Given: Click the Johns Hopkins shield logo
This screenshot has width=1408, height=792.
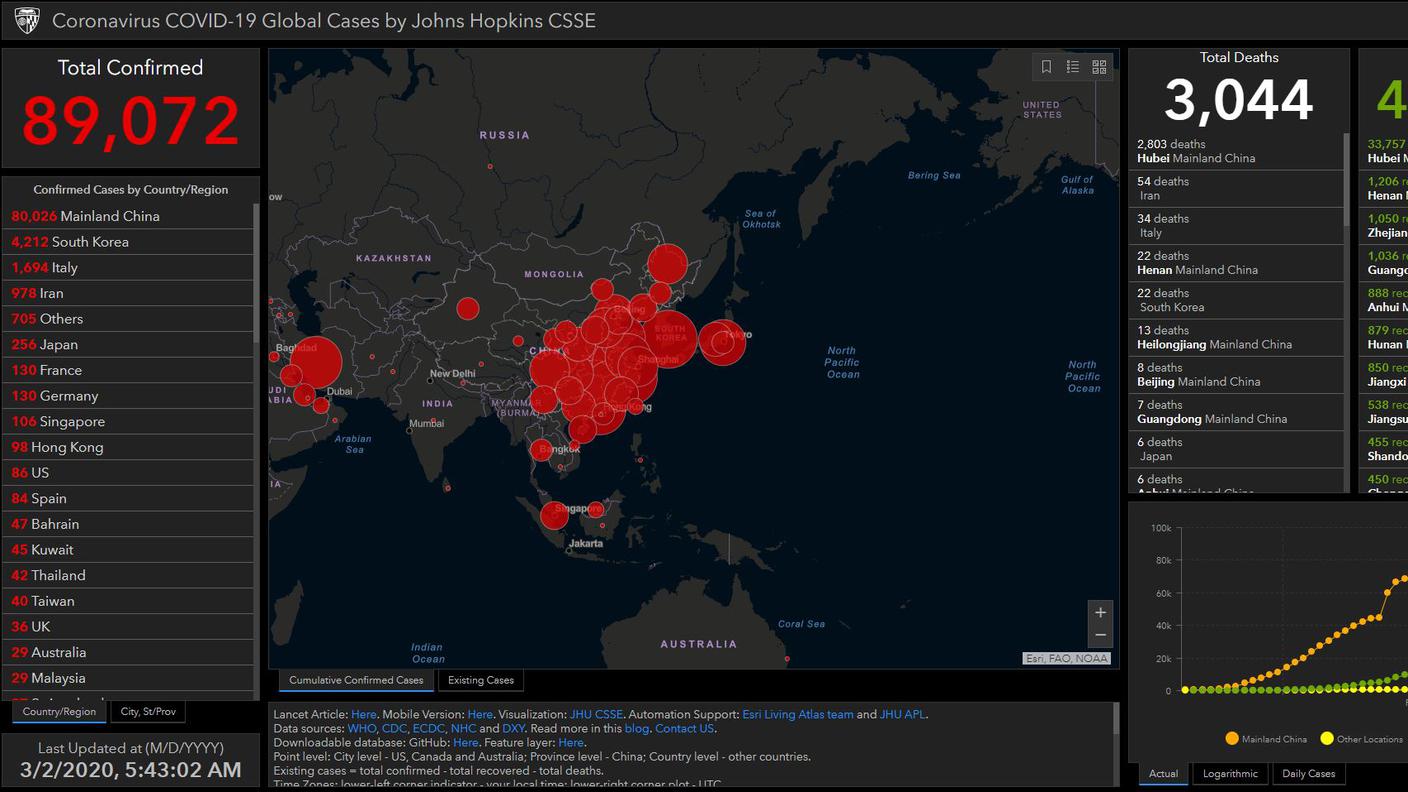Looking at the screenshot, I should coord(27,20).
